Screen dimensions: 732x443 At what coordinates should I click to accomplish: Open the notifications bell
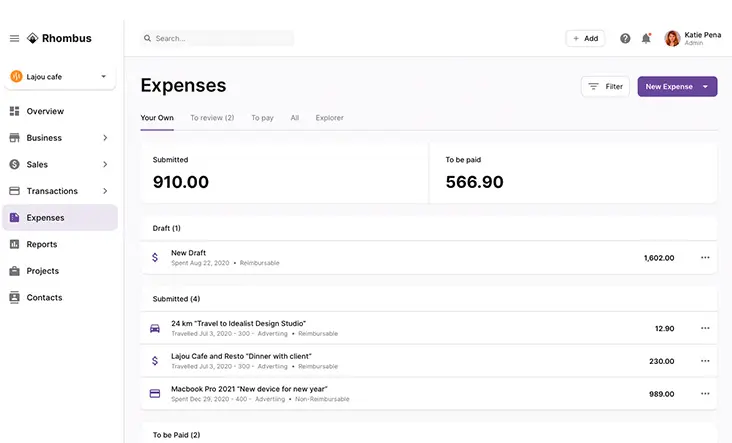pyautogui.click(x=646, y=39)
